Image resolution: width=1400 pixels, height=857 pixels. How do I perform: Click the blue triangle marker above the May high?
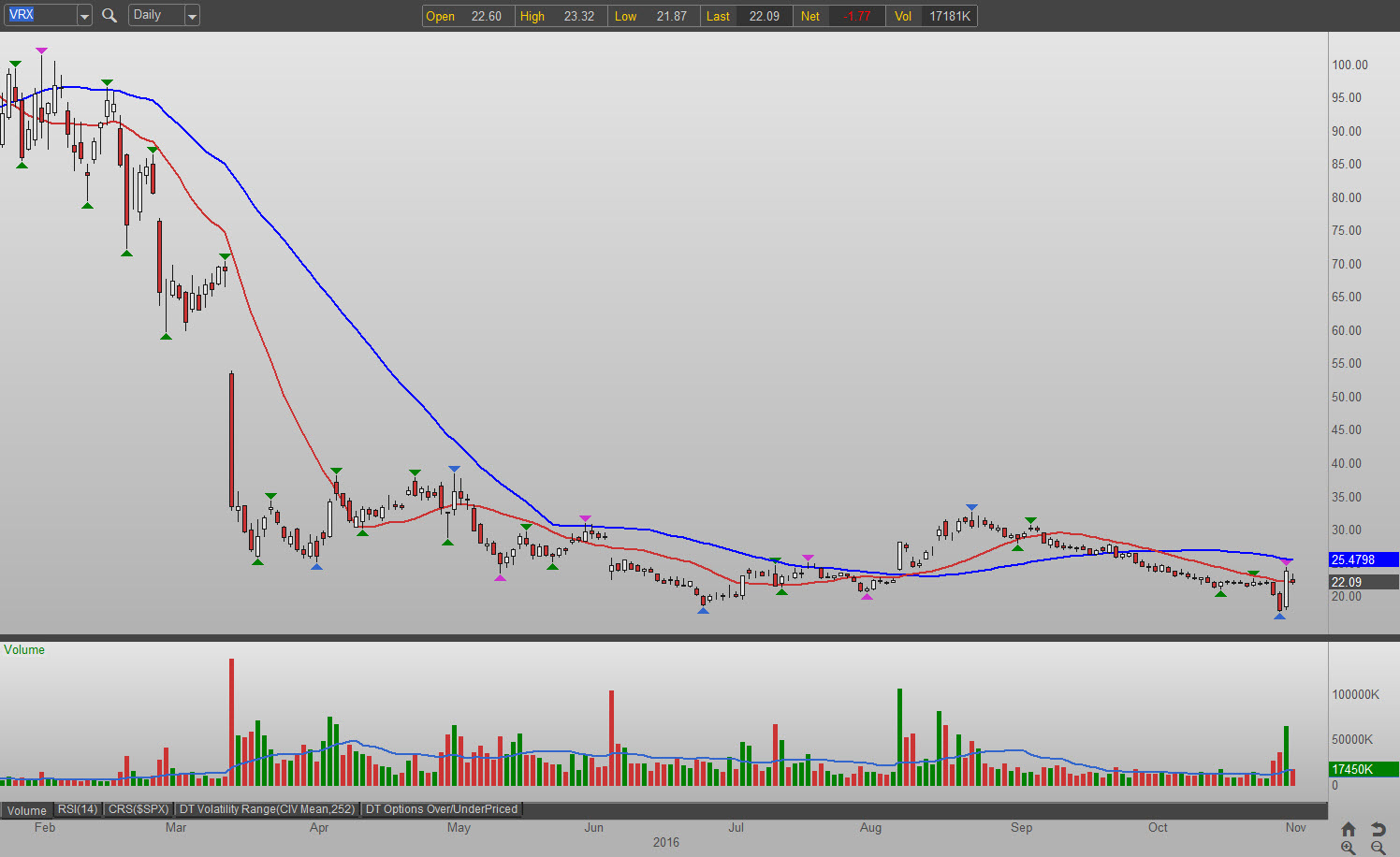click(x=454, y=469)
